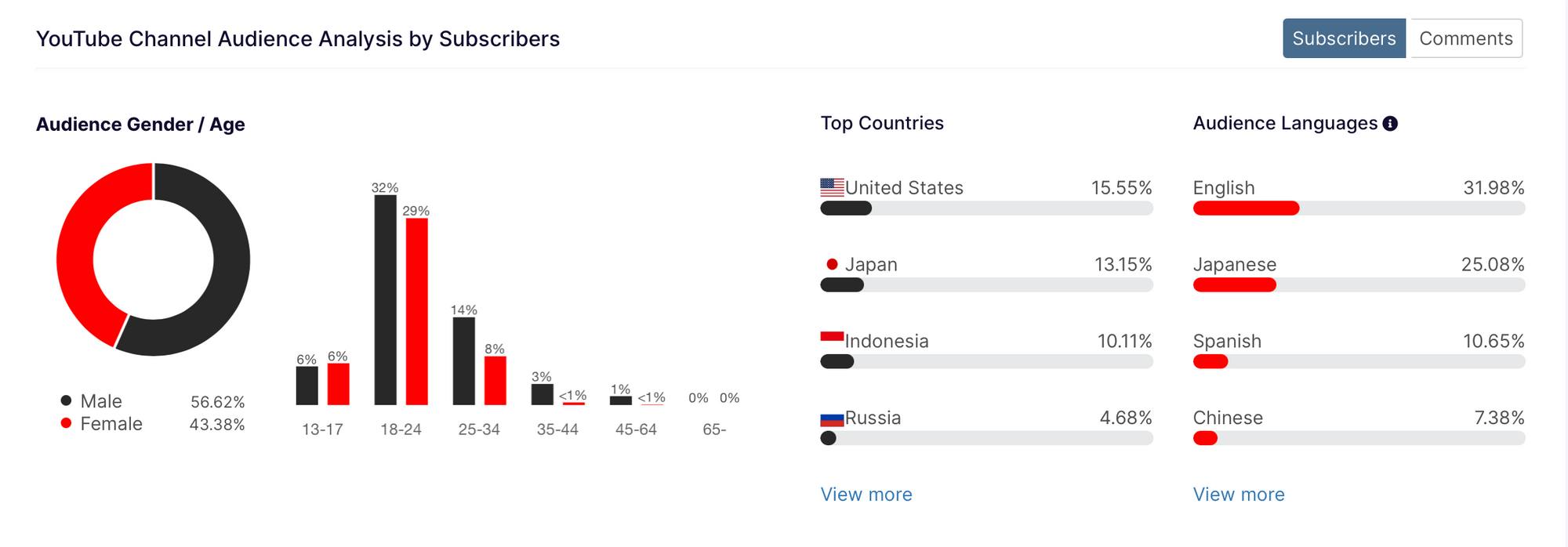The image size is (1568, 547).
Task: Click the black Male legend dot
Action: 67,401
